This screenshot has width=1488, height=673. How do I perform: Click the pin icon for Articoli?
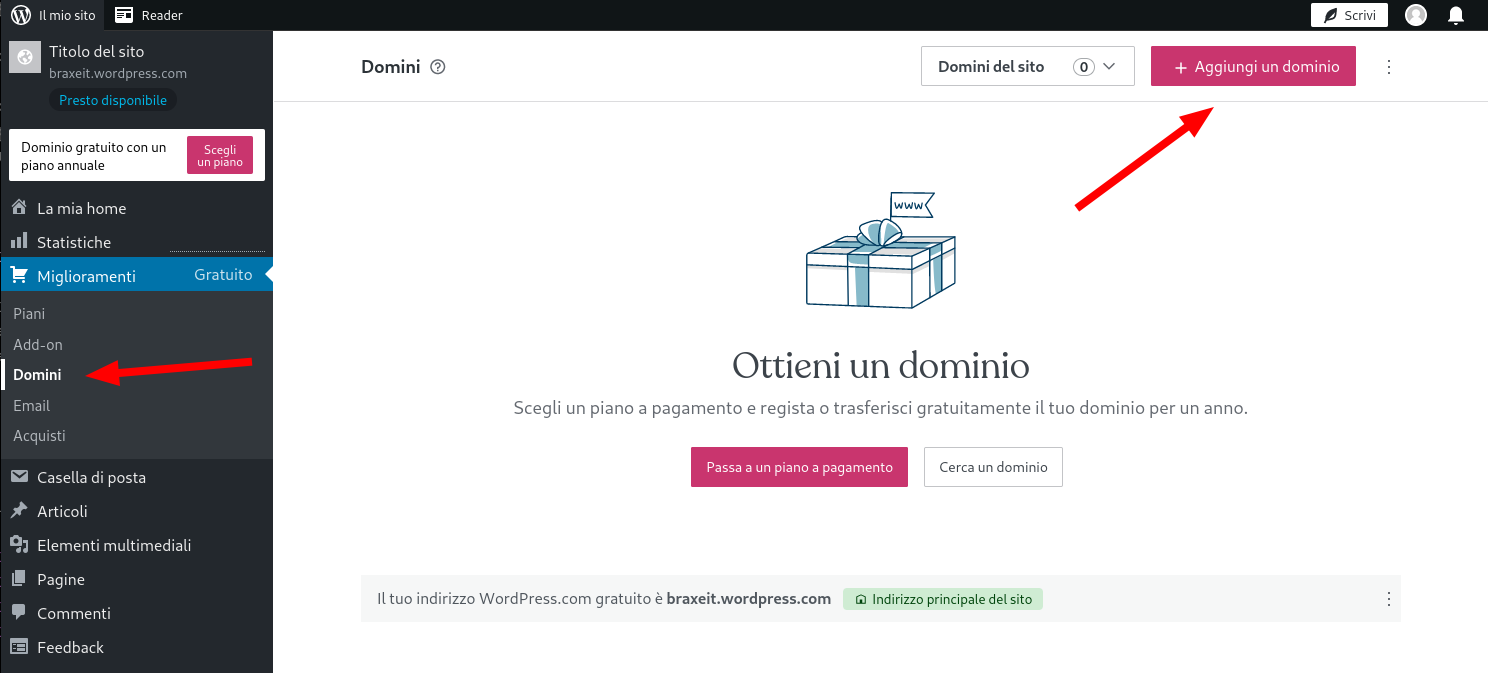point(19,511)
